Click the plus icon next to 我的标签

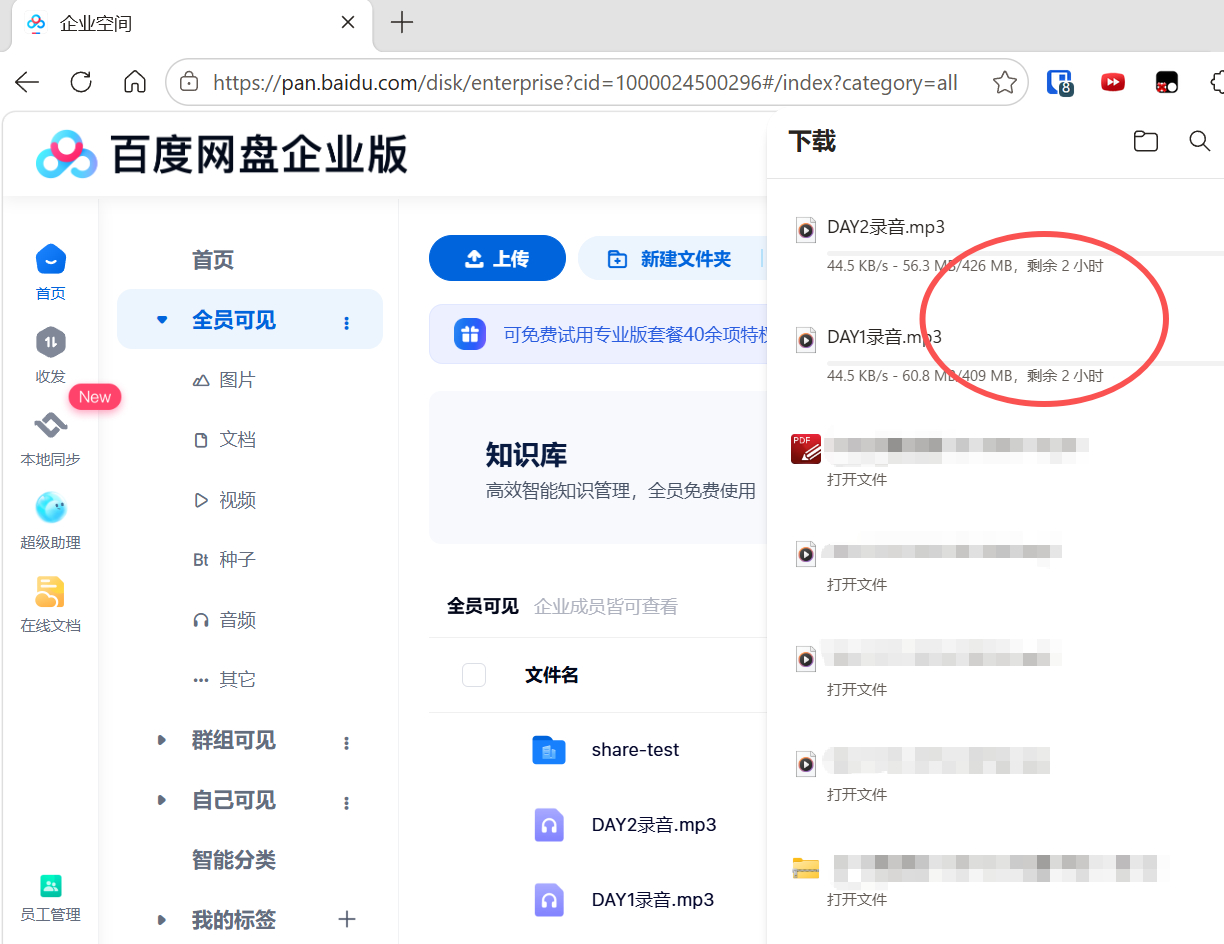[347, 919]
